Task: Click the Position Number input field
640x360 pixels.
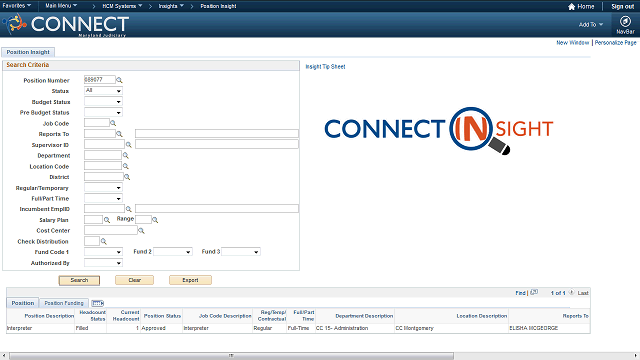Action: tap(100, 80)
